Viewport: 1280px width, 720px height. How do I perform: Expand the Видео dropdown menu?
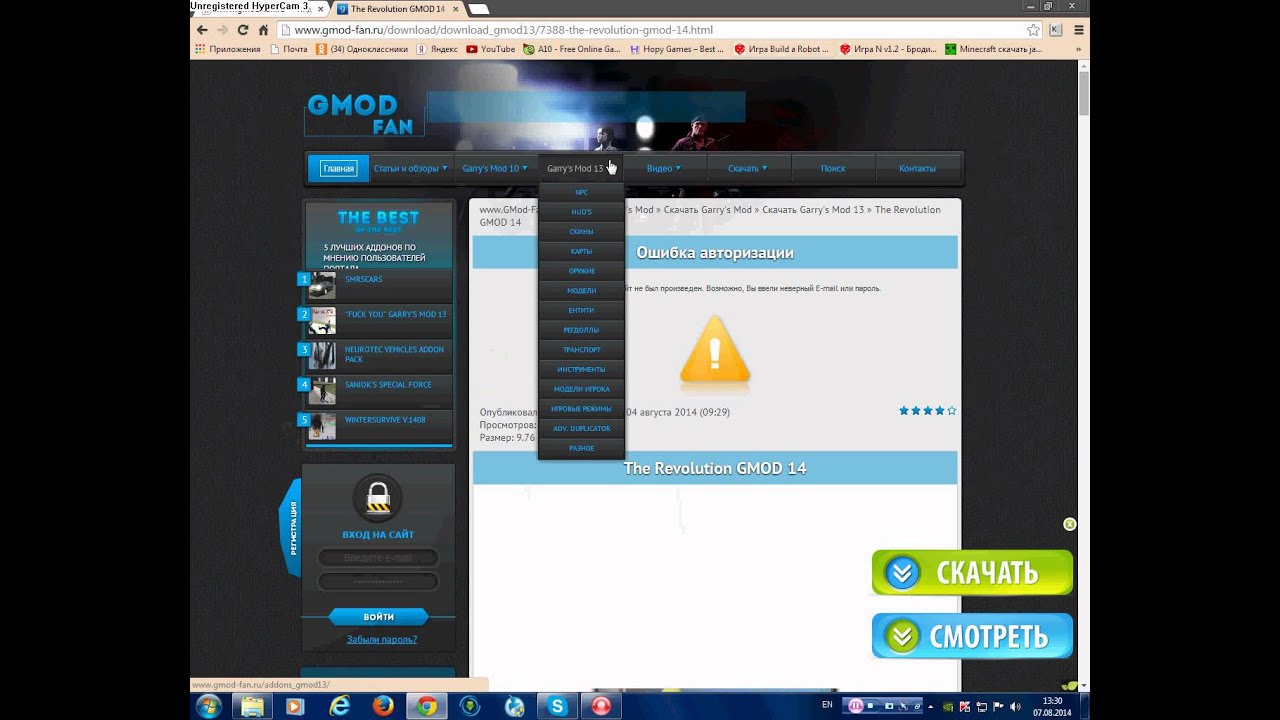click(663, 168)
